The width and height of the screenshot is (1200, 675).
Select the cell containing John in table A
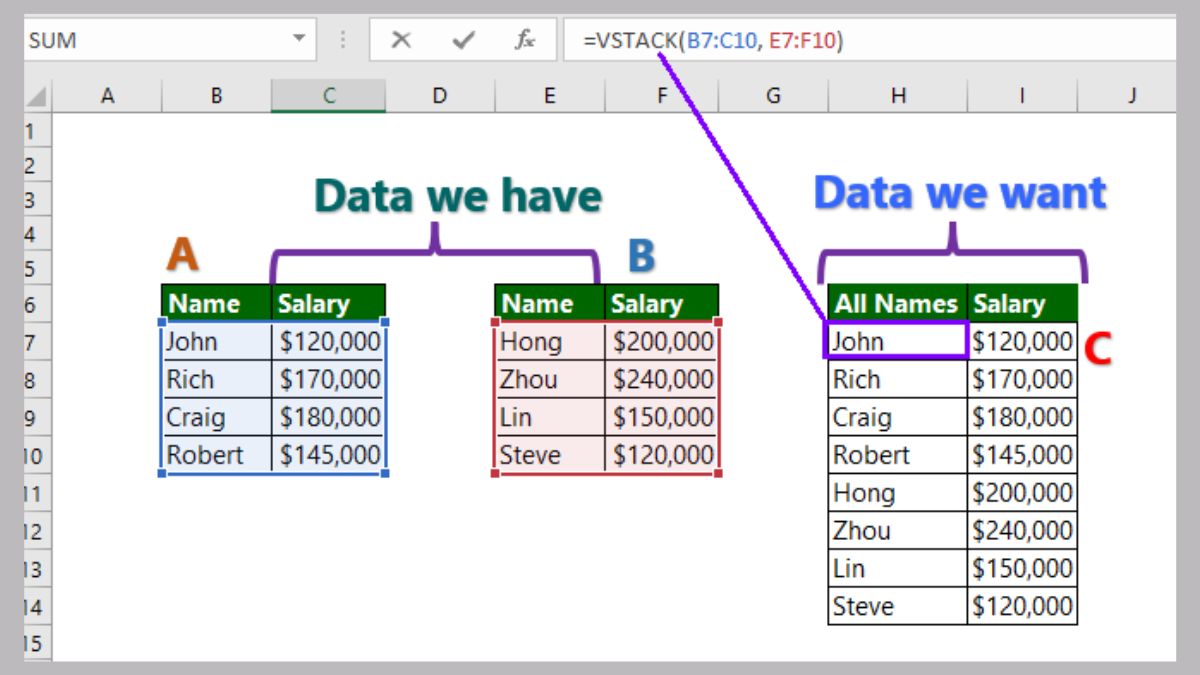pos(215,342)
